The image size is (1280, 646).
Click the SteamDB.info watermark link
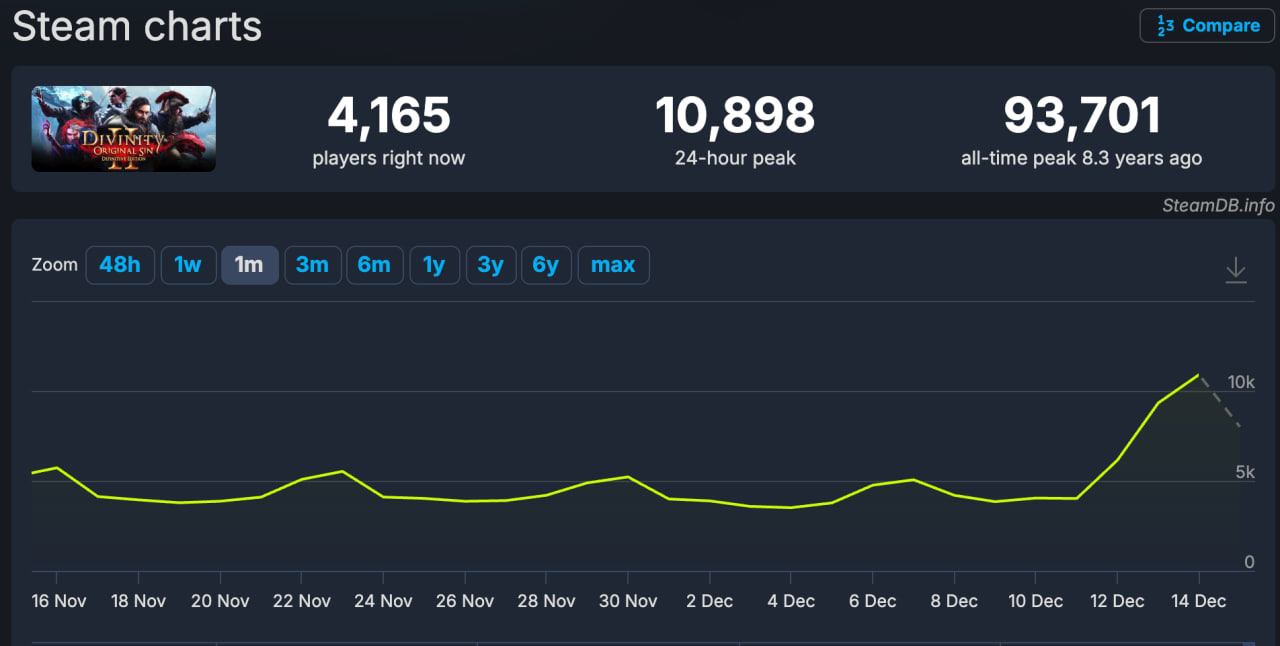click(1218, 205)
